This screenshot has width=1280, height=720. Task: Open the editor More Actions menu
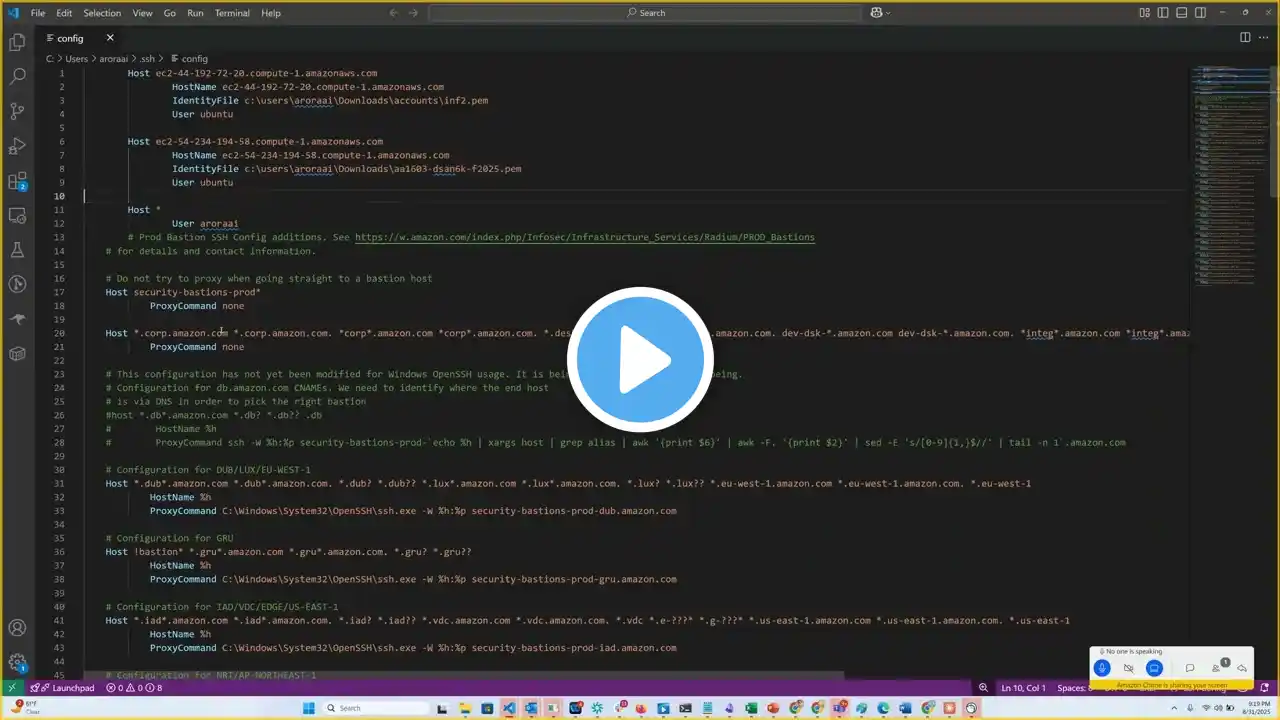click(x=1264, y=37)
